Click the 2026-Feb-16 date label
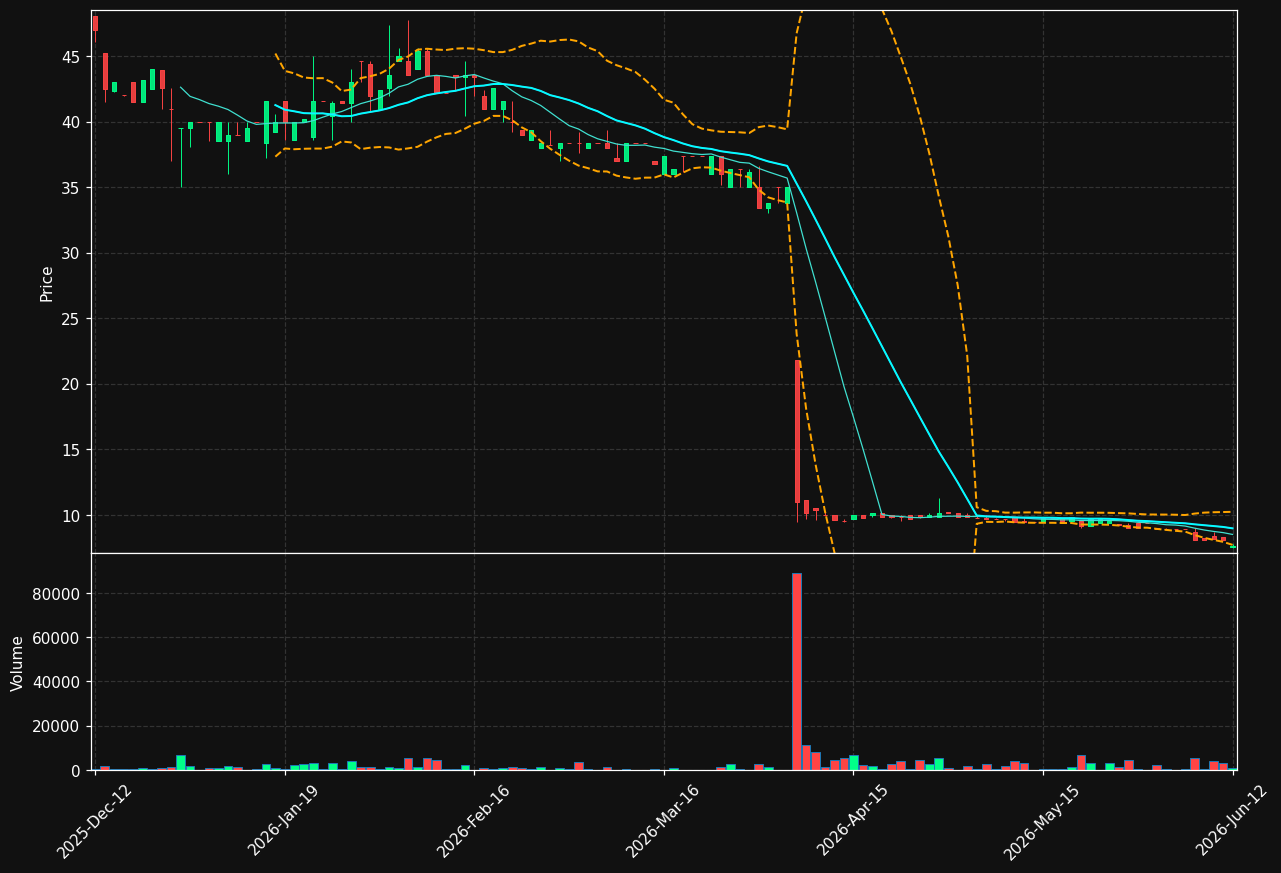The width and height of the screenshot is (1281, 873). coord(474,821)
